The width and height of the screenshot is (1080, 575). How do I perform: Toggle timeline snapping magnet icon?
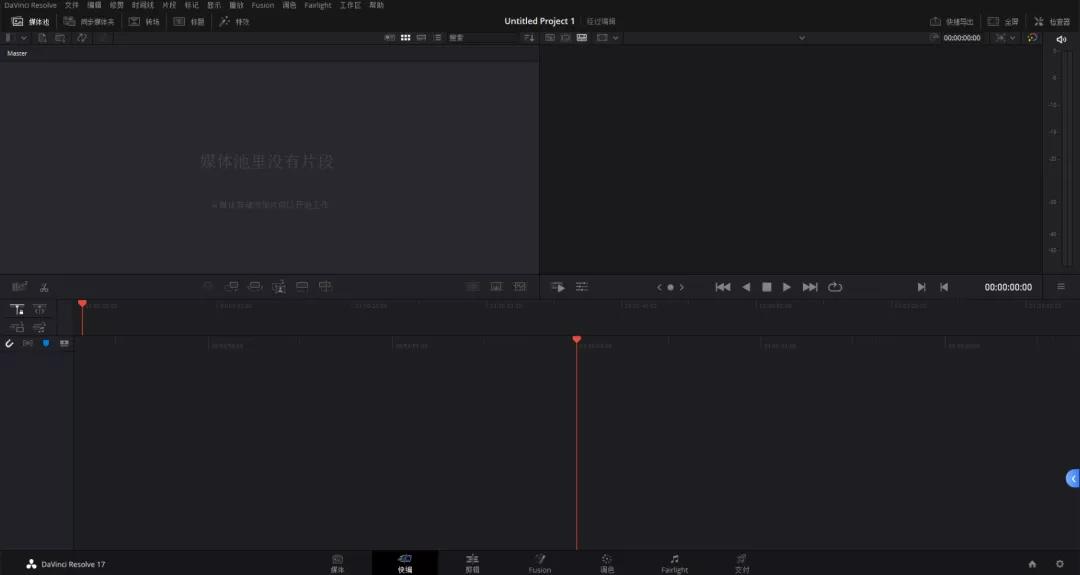coord(10,343)
